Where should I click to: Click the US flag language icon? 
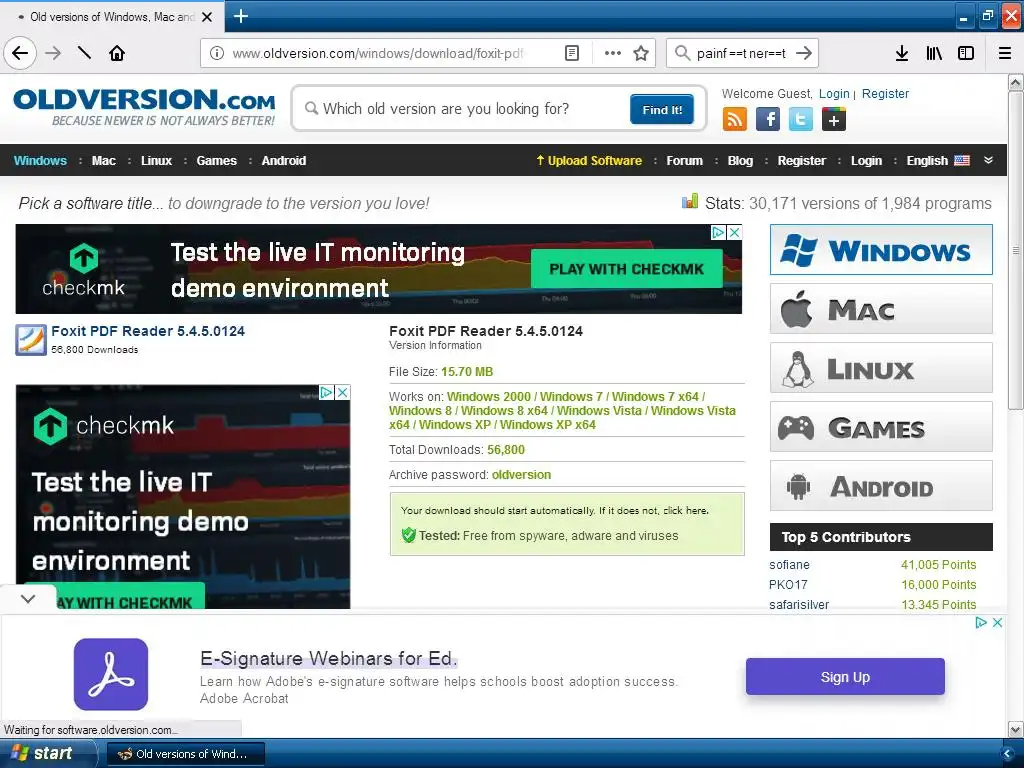coord(962,161)
